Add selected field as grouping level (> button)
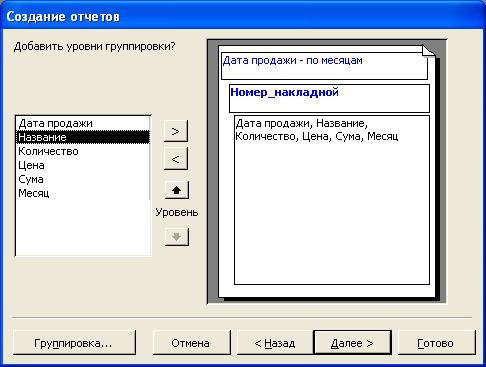This screenshot has height=367, width=486. pos(176,131)
